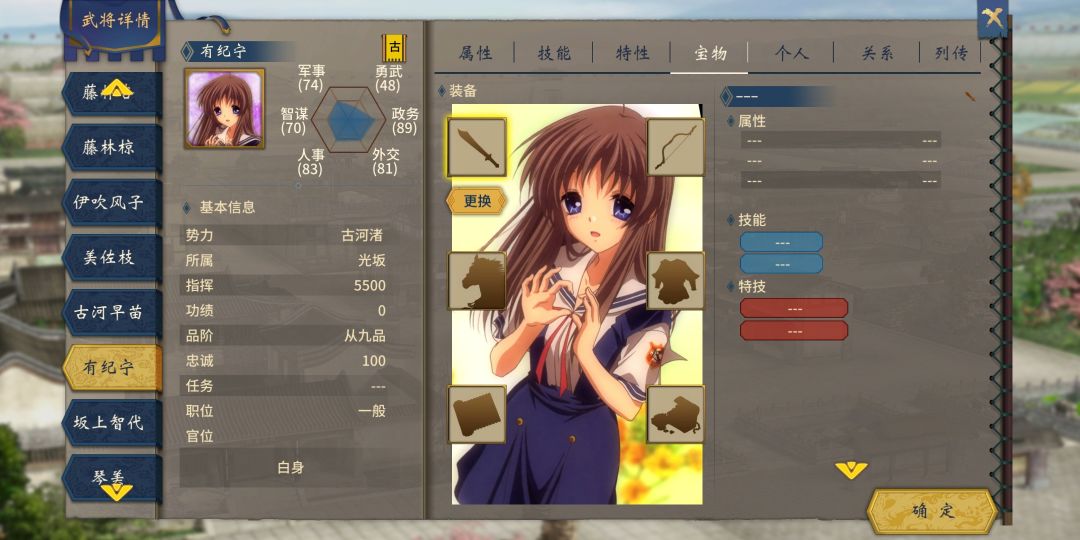
Task: Click the 武将详情 title banner
Action: pyautogui.click(x=116, y=21)
